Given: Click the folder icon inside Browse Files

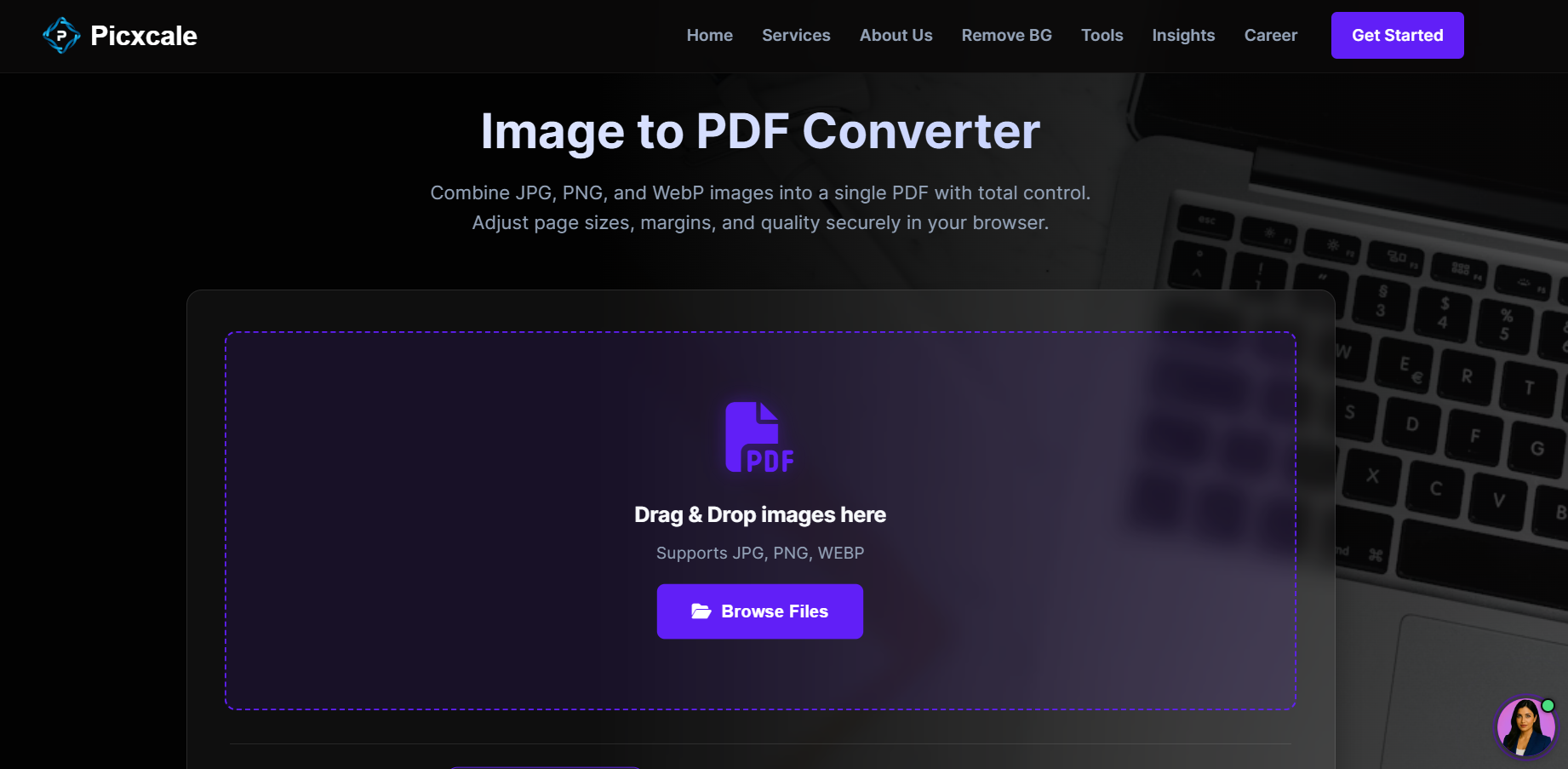Looking at the screenshot, I should point(701,611).
